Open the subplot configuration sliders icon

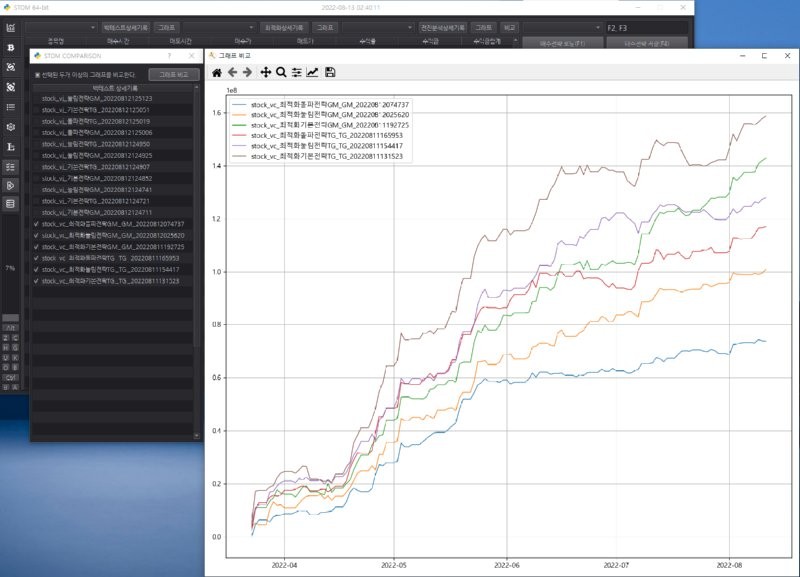tap(297, 72)
